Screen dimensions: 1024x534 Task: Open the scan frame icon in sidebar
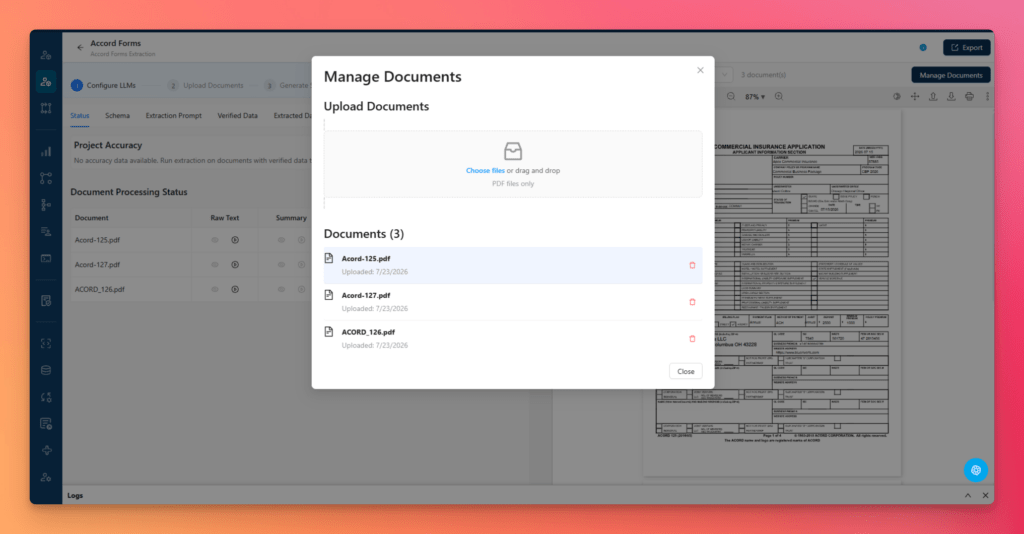[46, 343]
